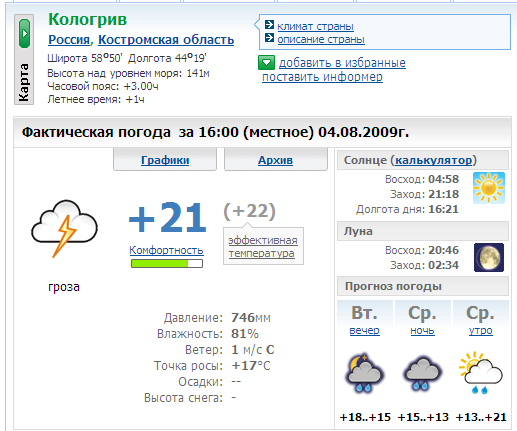
Task: Click the sunrise time 04:58
Action: [x=443, y=179]
